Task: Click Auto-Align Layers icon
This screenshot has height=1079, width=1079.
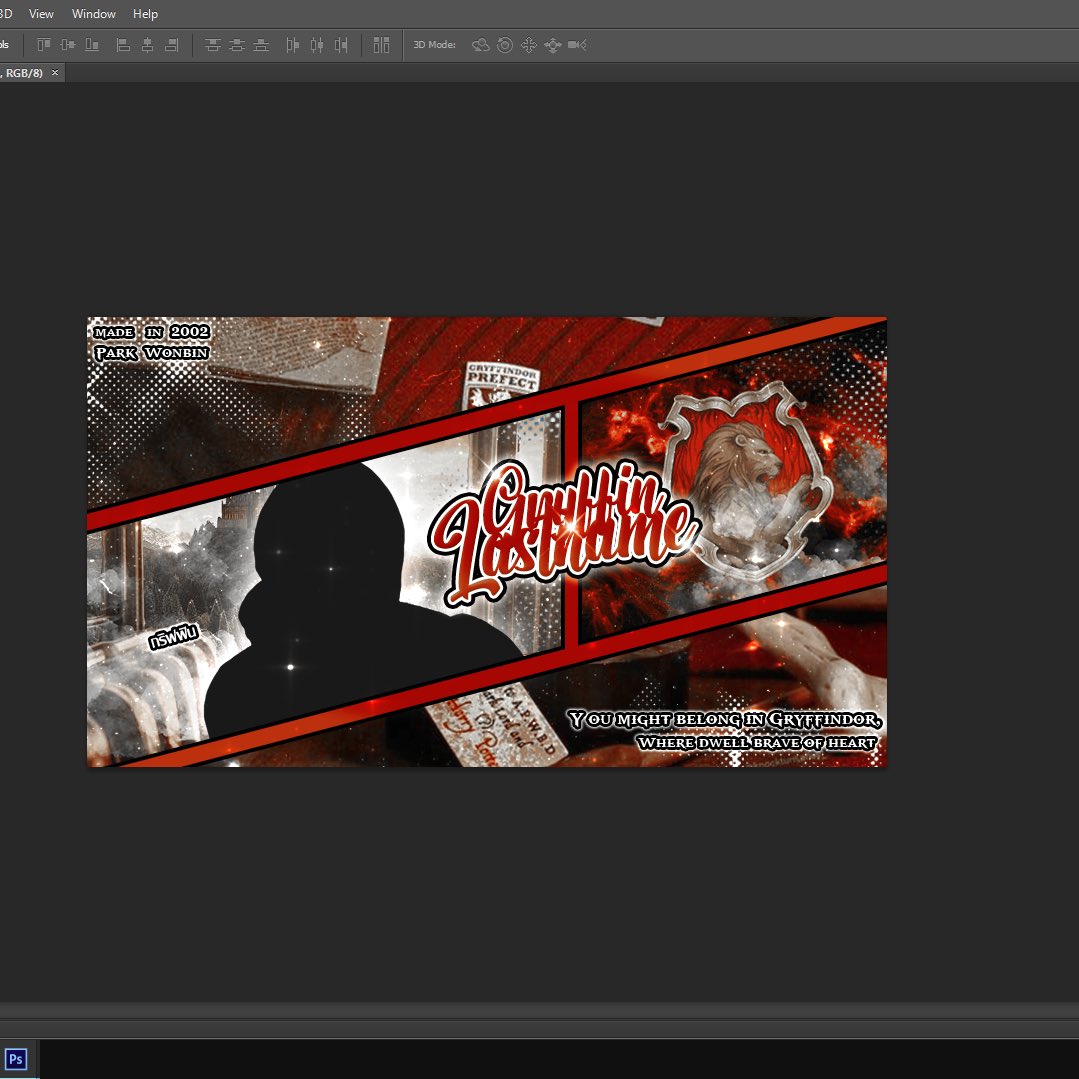Action: [x=381, y=45]
